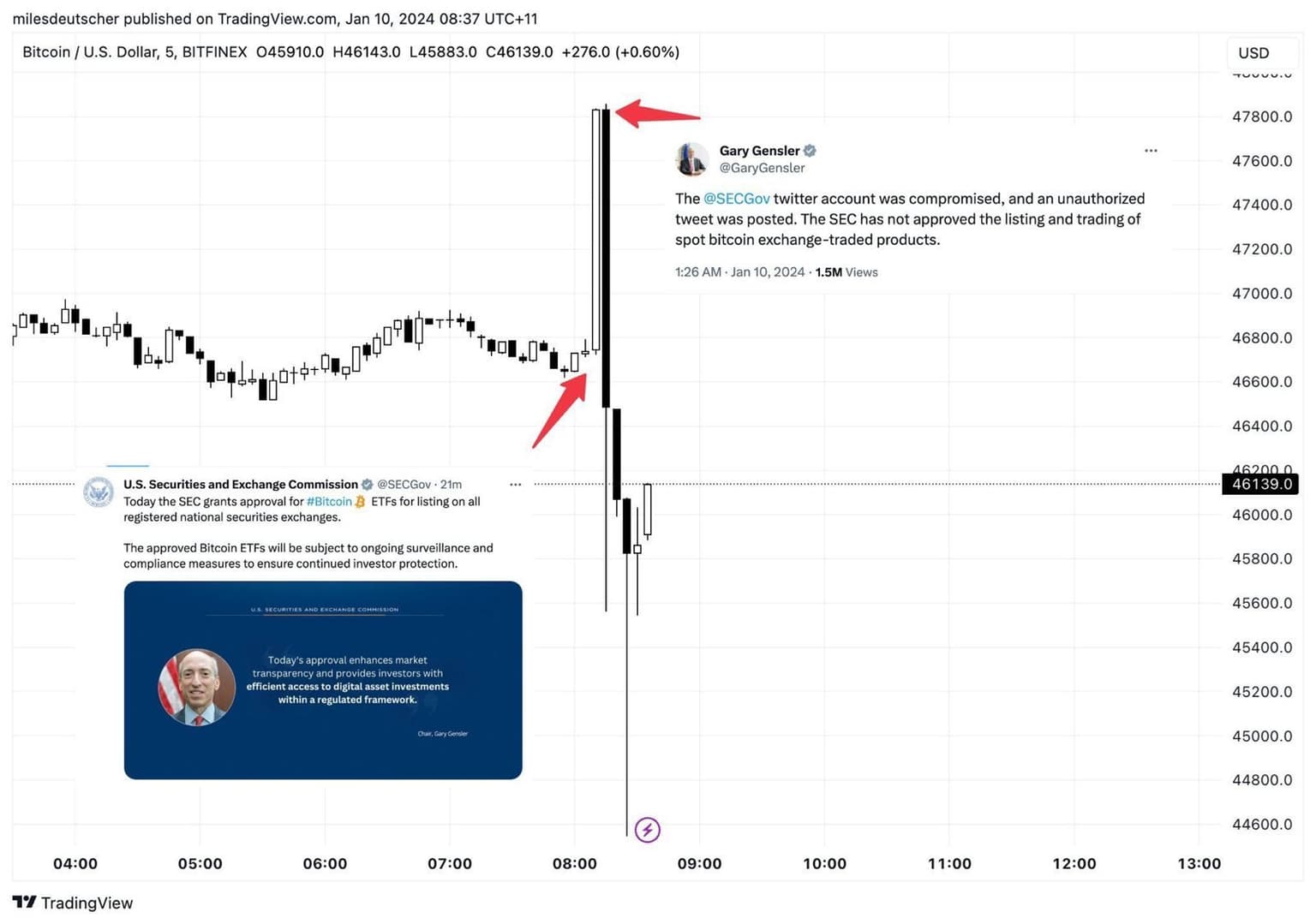Click the 08:00 time axis label
Screen dimensions: 1316x924
(x=575, y=863)
